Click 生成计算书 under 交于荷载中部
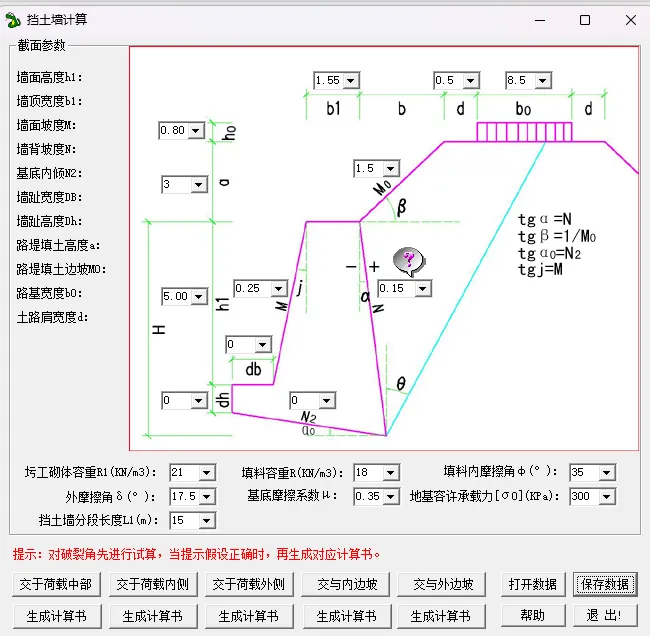 point(57,616)
